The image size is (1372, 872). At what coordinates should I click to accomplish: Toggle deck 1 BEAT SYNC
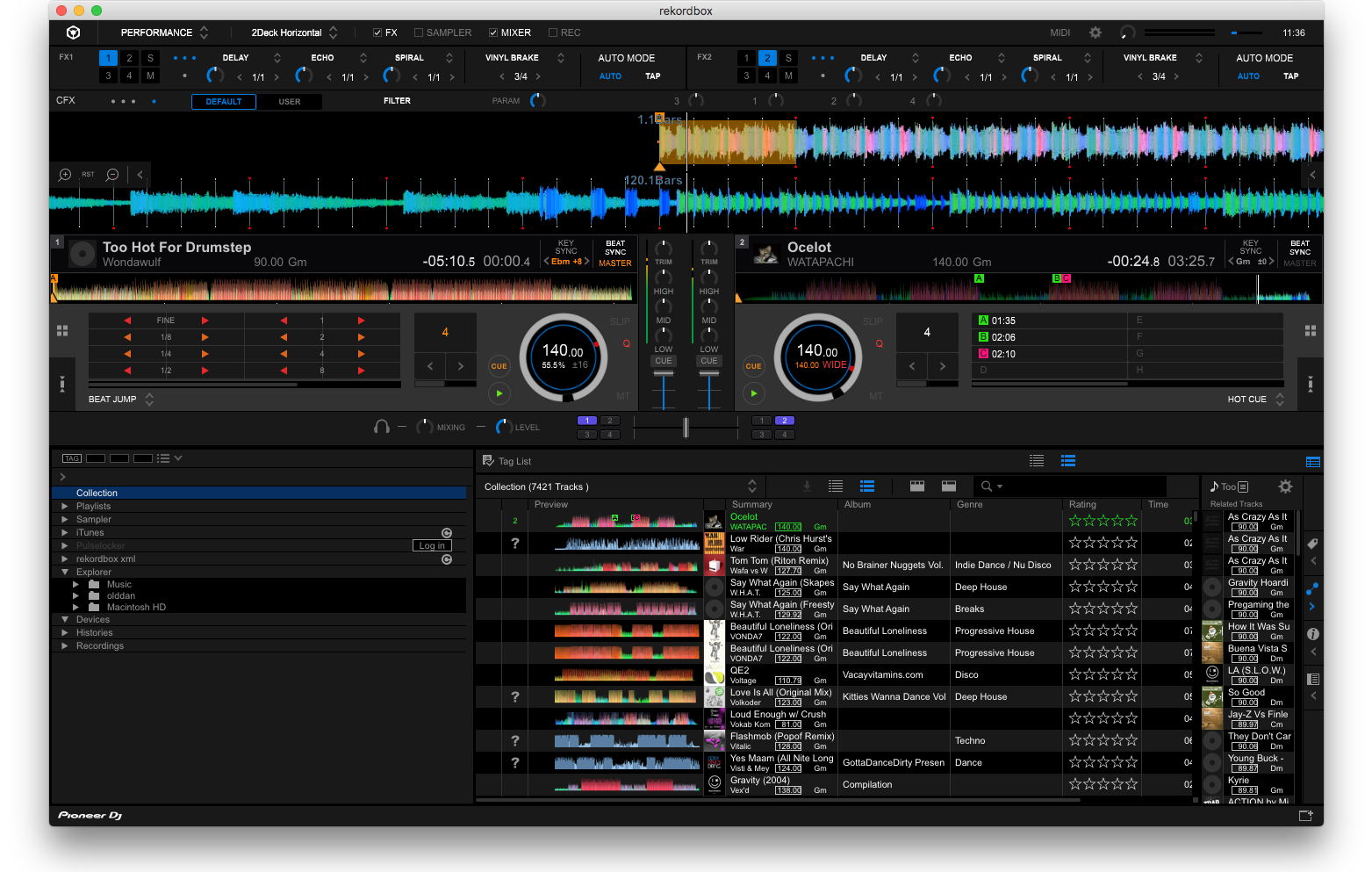point(615,248)
